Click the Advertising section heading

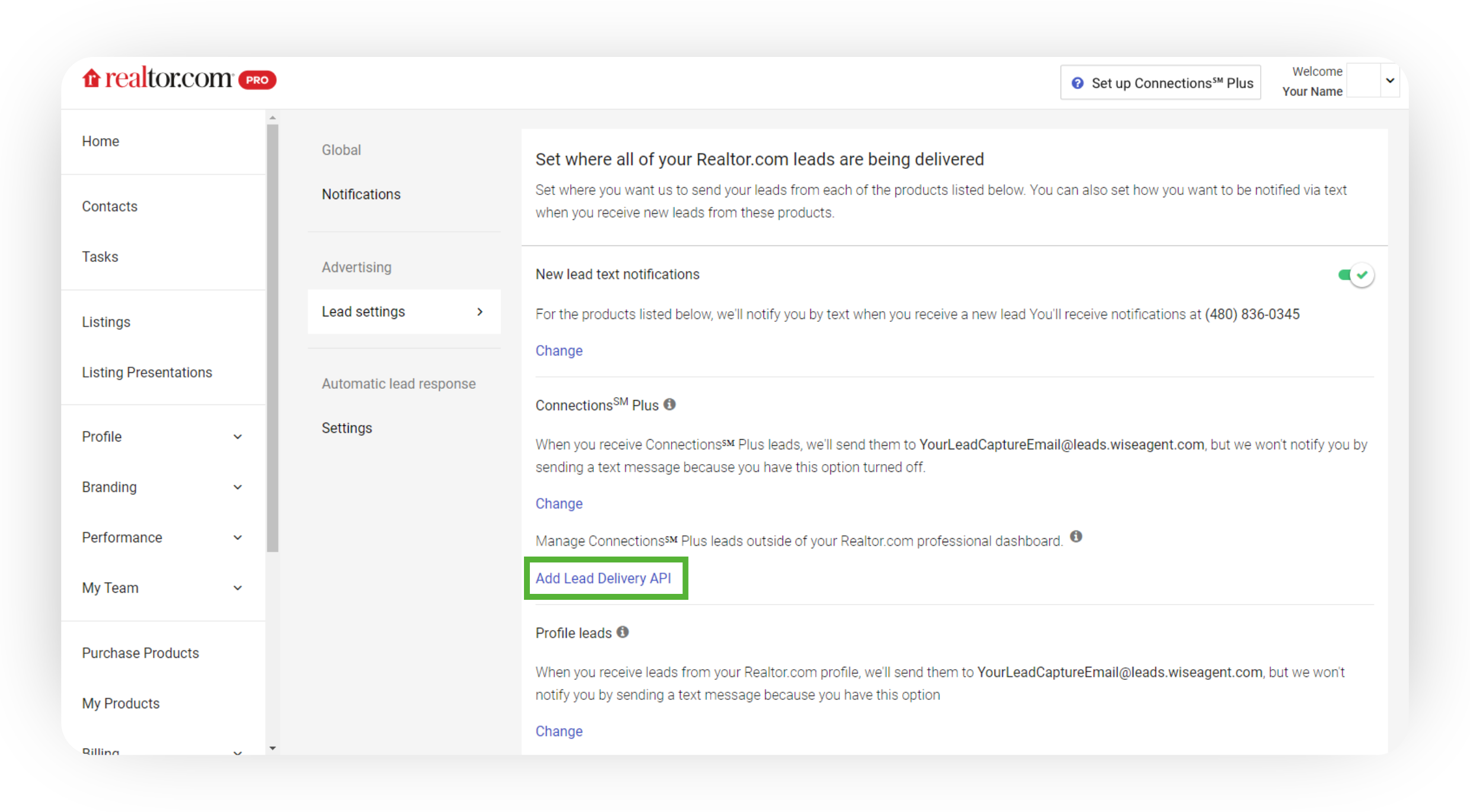point(357,267)
